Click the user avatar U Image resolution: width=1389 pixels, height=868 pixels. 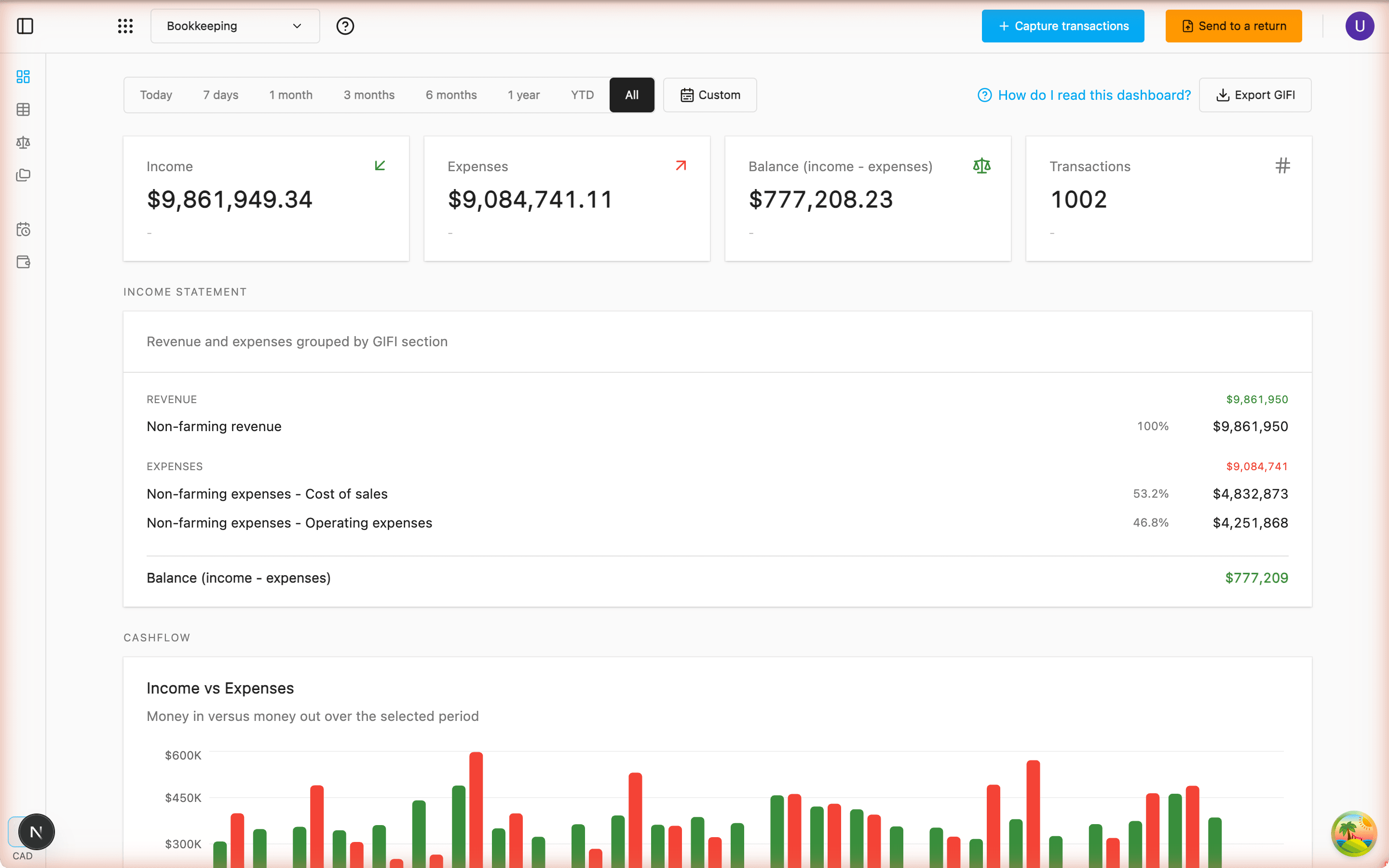pyautogui.click(x=1359, y=26)
